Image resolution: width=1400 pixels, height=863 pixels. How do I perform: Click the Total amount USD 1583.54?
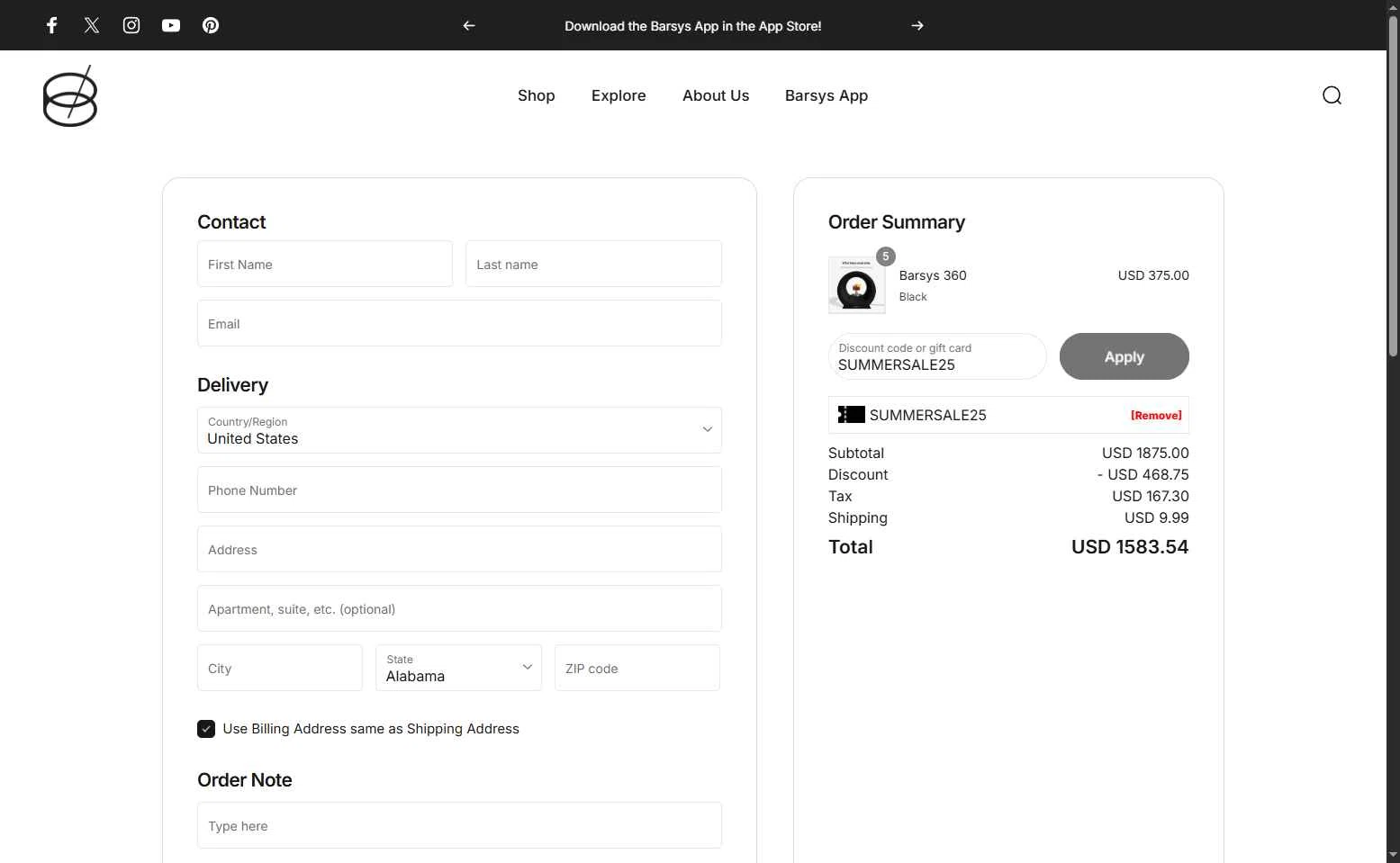pyautogui.click(x=1130, y=547)
